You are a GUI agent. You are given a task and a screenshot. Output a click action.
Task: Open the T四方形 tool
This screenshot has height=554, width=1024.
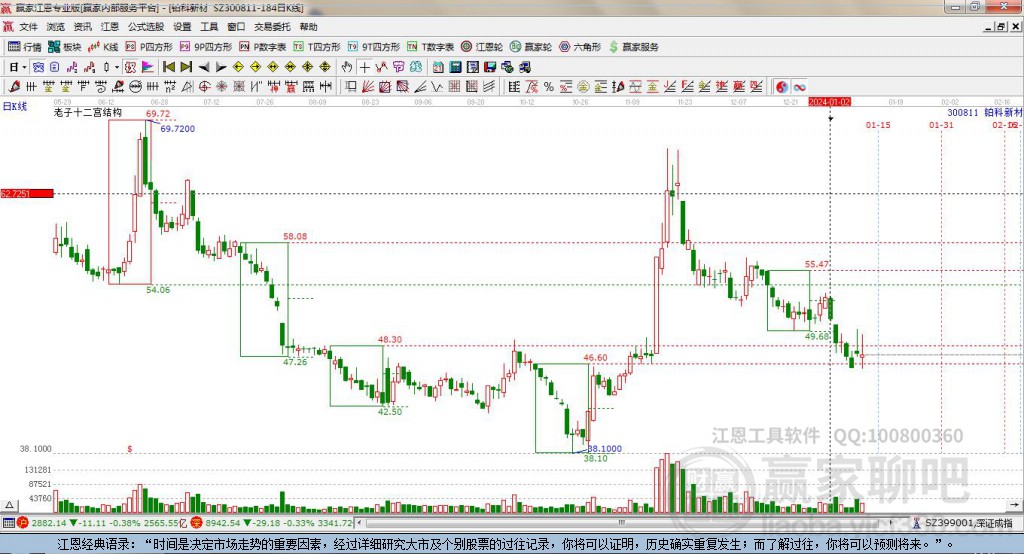click(317, 47)
